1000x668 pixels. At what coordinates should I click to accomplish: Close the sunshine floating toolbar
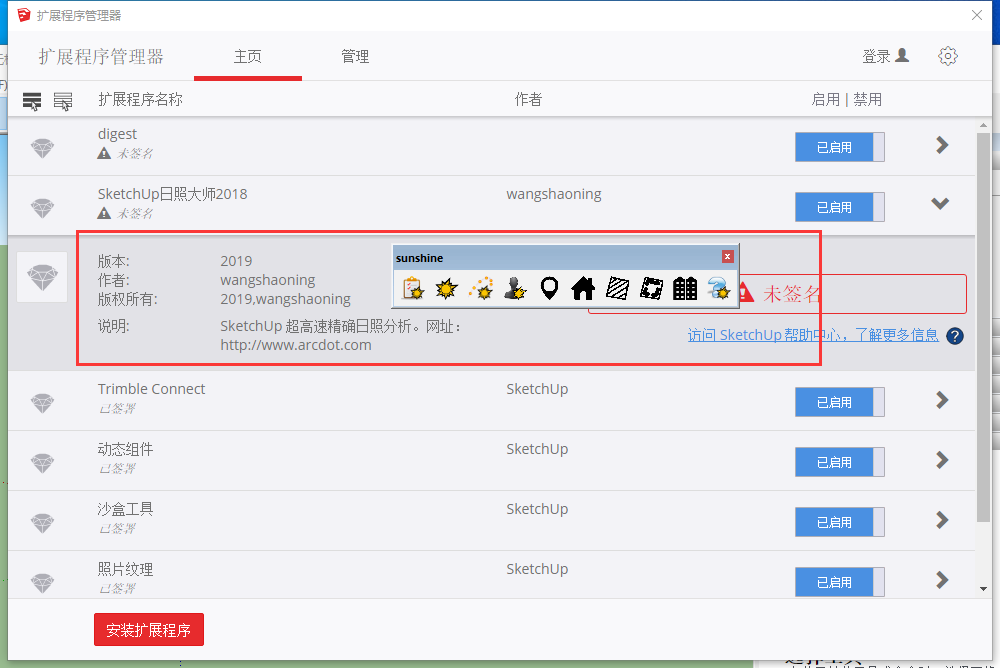click(728, 256)
